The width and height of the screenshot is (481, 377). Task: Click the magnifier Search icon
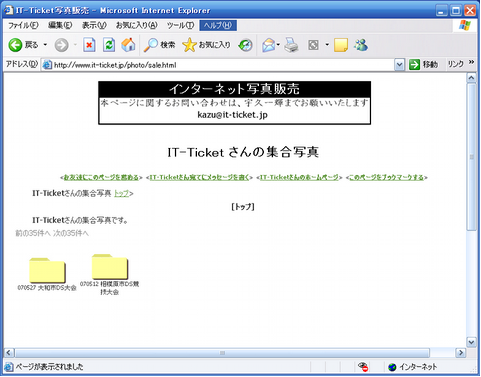[x=151, y=45]
